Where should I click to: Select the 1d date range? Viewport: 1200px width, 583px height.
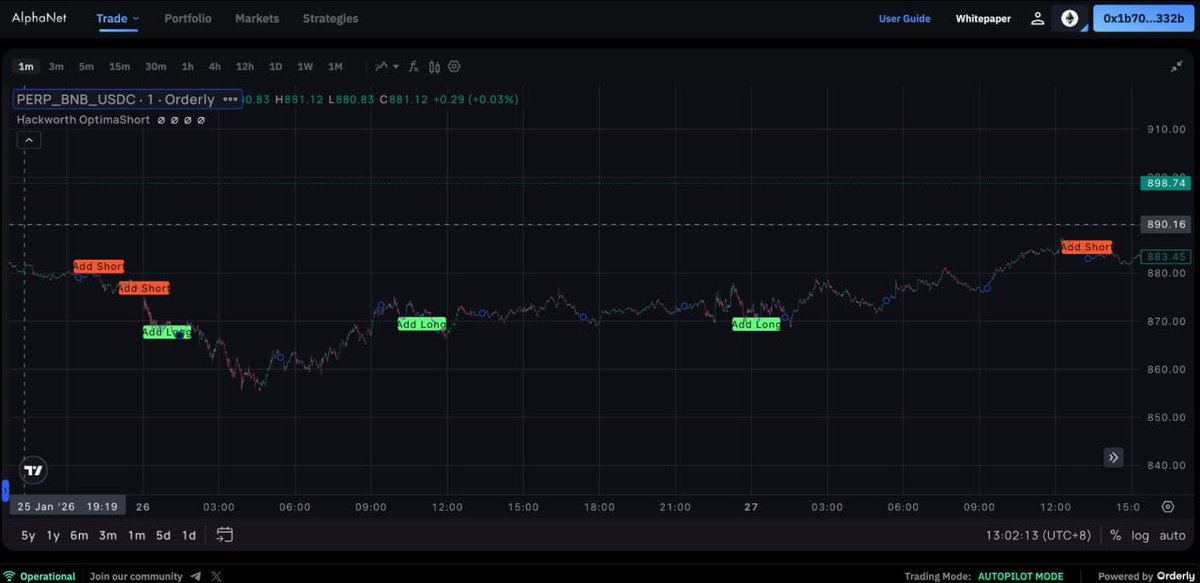point(188,535)
